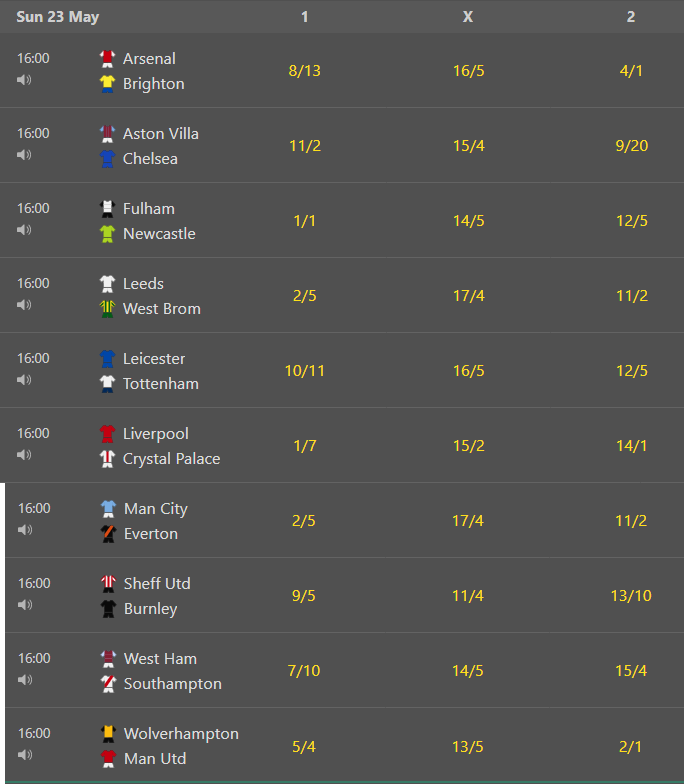Viewport: 684px width, 784px height.
Task: Click the audio icon for Leeds vs West Brom
Action: (24, 304)
